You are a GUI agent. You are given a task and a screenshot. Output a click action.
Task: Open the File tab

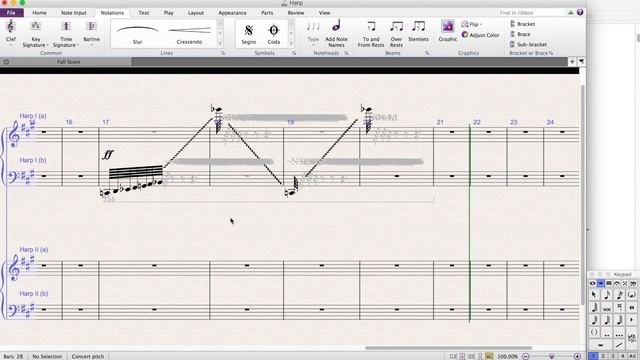tap(11, 13)
